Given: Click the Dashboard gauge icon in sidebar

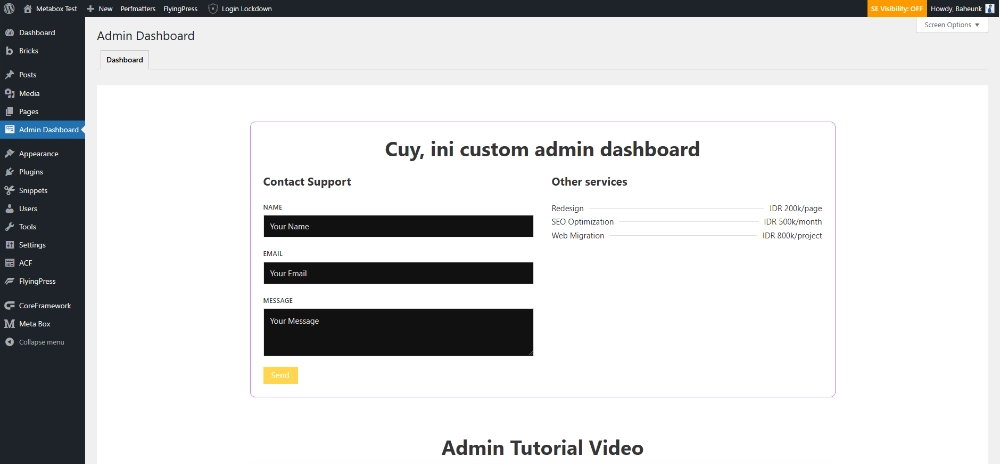Looking at the screenshot, I should coord(10,33).
